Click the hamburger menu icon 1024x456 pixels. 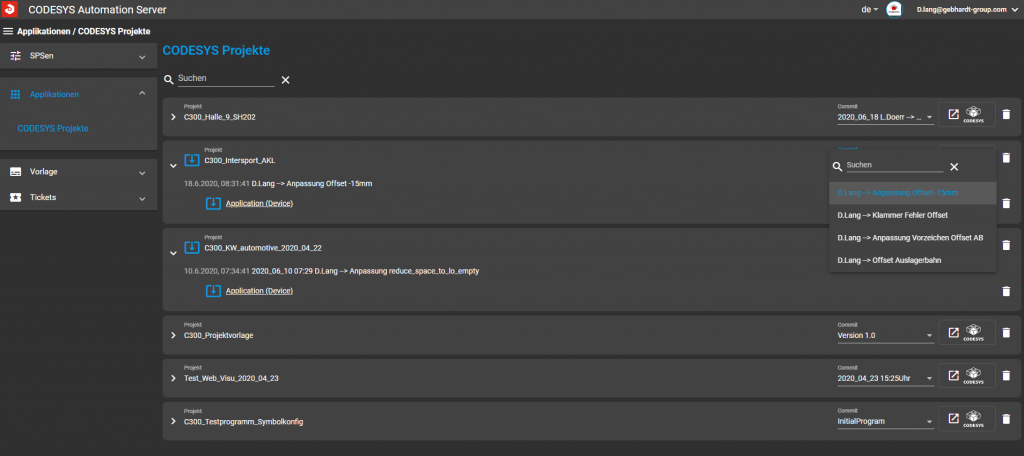[x=8, y=31]
